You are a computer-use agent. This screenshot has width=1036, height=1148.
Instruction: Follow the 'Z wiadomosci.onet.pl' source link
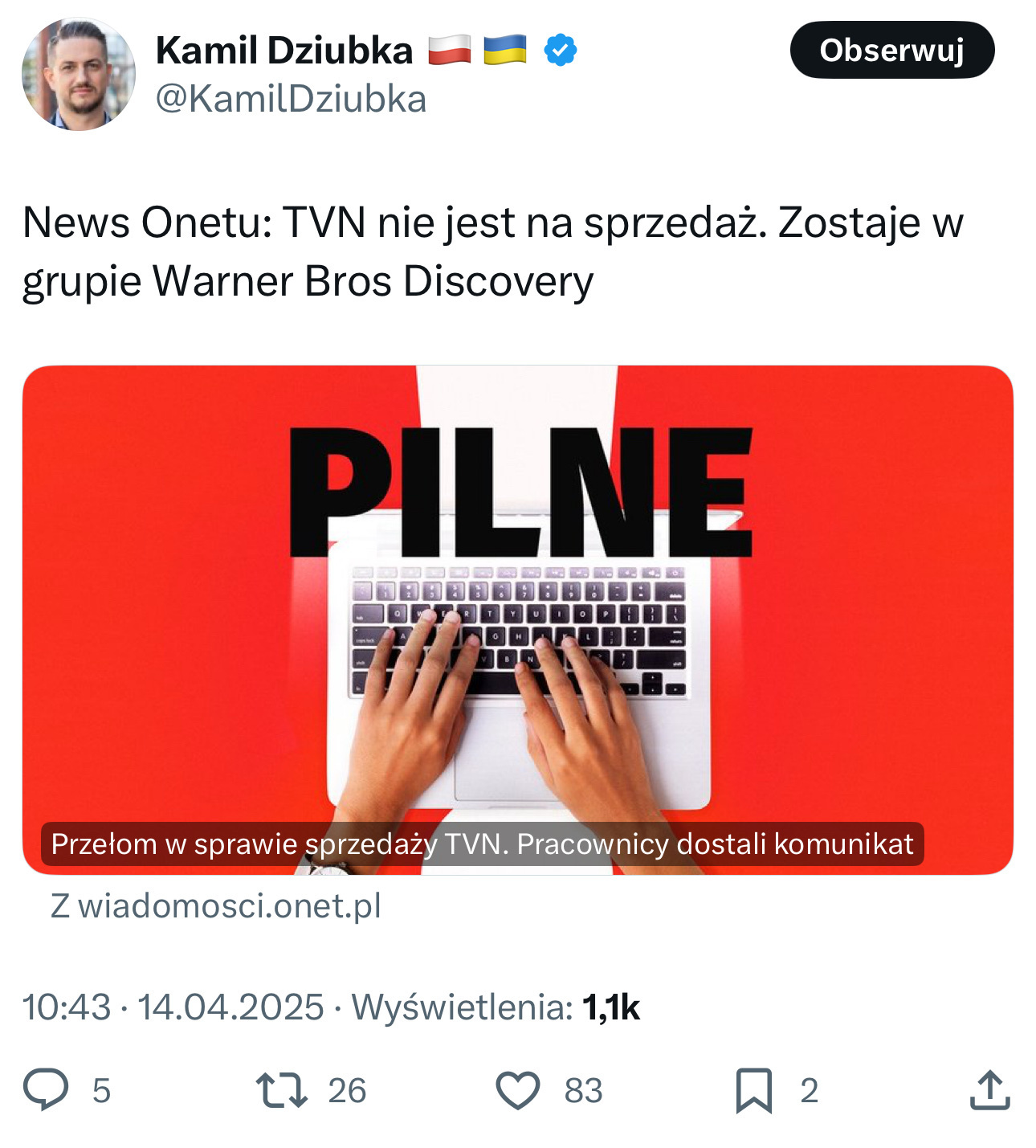click(x=216, y=905)
